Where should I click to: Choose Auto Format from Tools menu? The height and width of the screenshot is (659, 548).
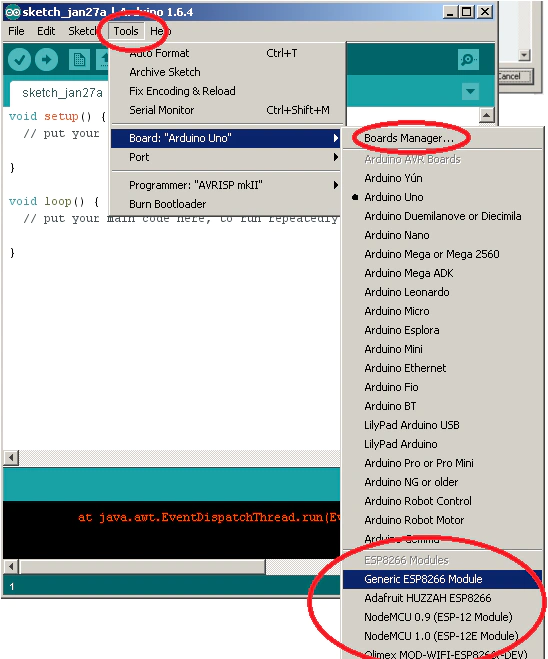(225, 53)
